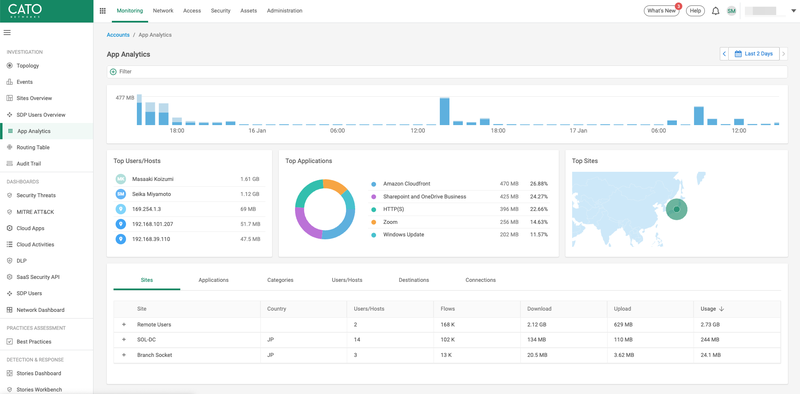Switch to the Users/Hosts tab
The height and width of the screenshot is (394, 800).
[347, 280]
